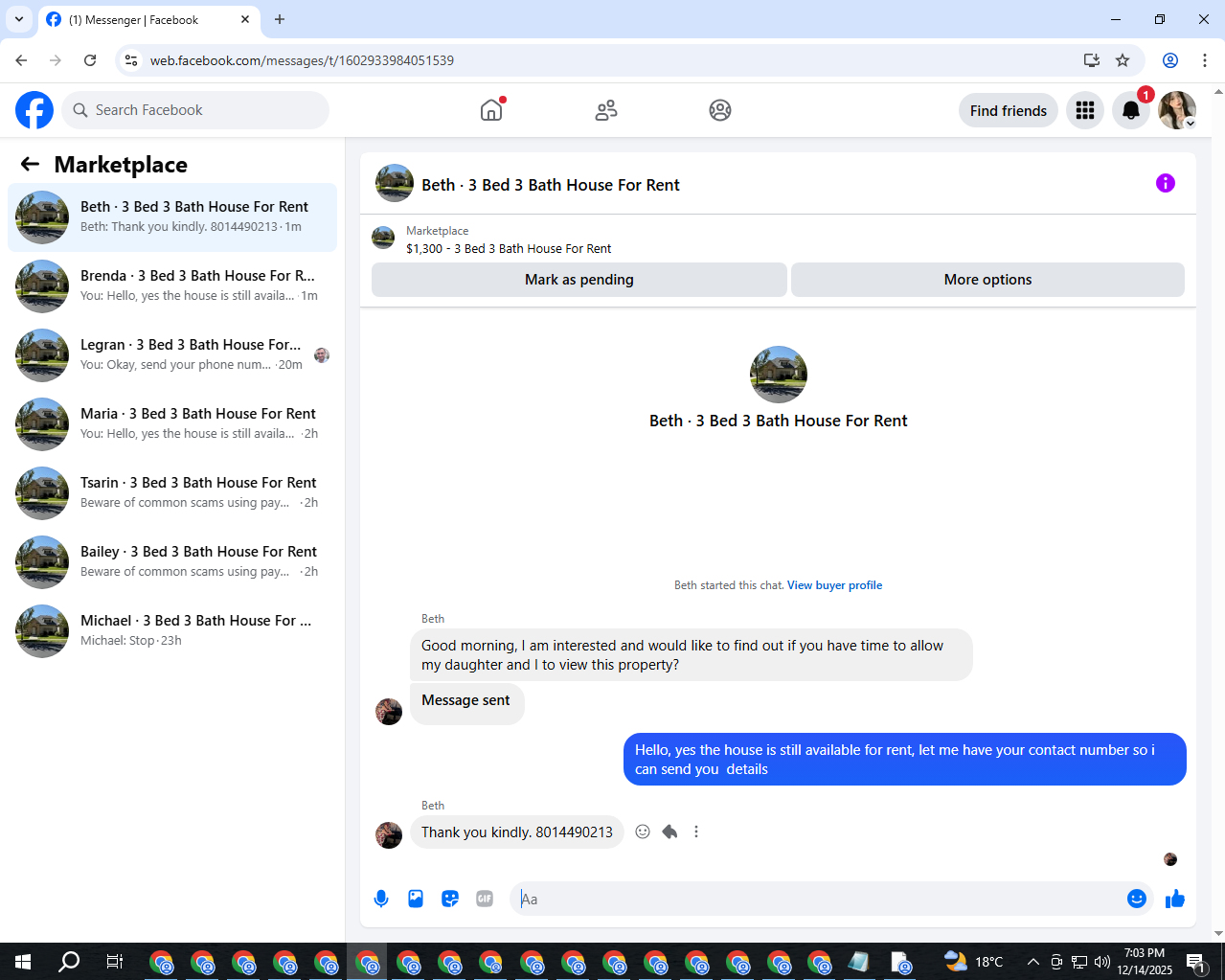The width and height of the screenshot is (1225, 980).
Task: Click More options button
Action: (x=987, y=280)
